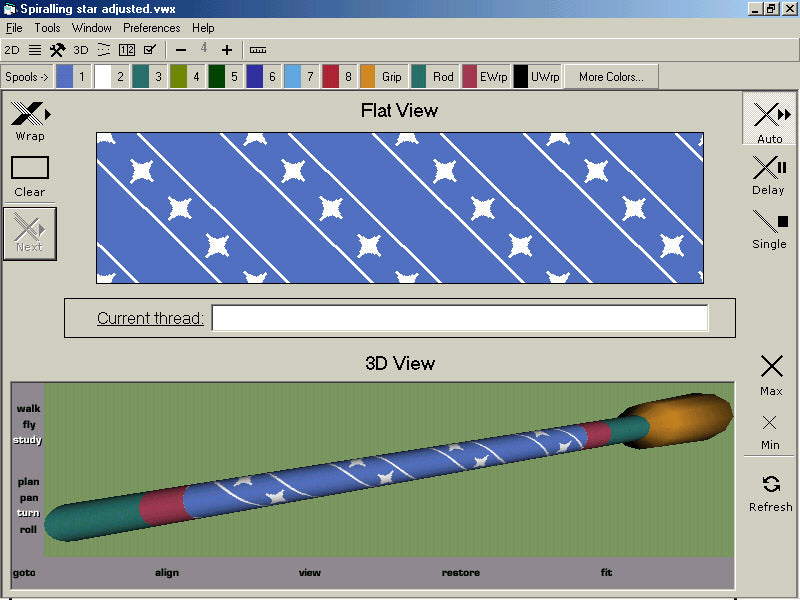Switch to 3D view toolbar button
This screenshot has width=800, height=600.
[81, 50]
